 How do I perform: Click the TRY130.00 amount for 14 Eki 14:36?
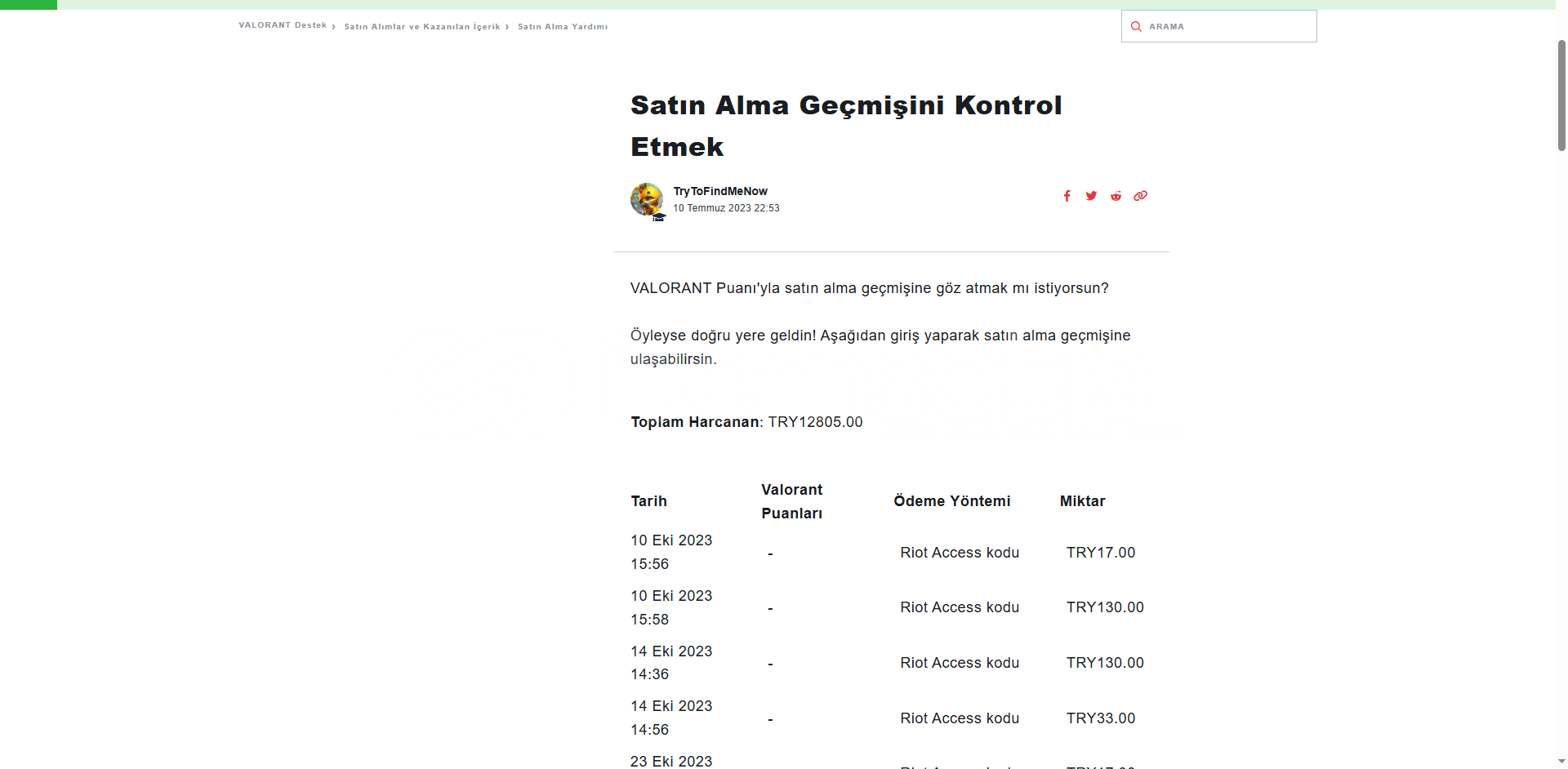point(1105,663)
